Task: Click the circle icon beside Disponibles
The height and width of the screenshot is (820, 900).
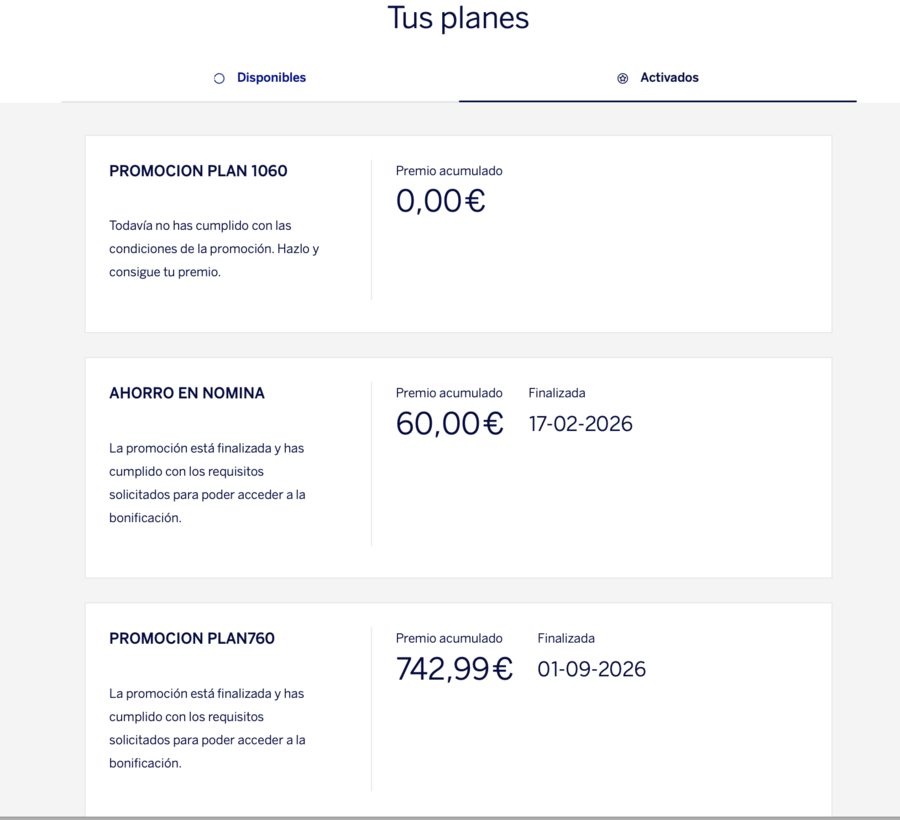Action: coord(219,78)
